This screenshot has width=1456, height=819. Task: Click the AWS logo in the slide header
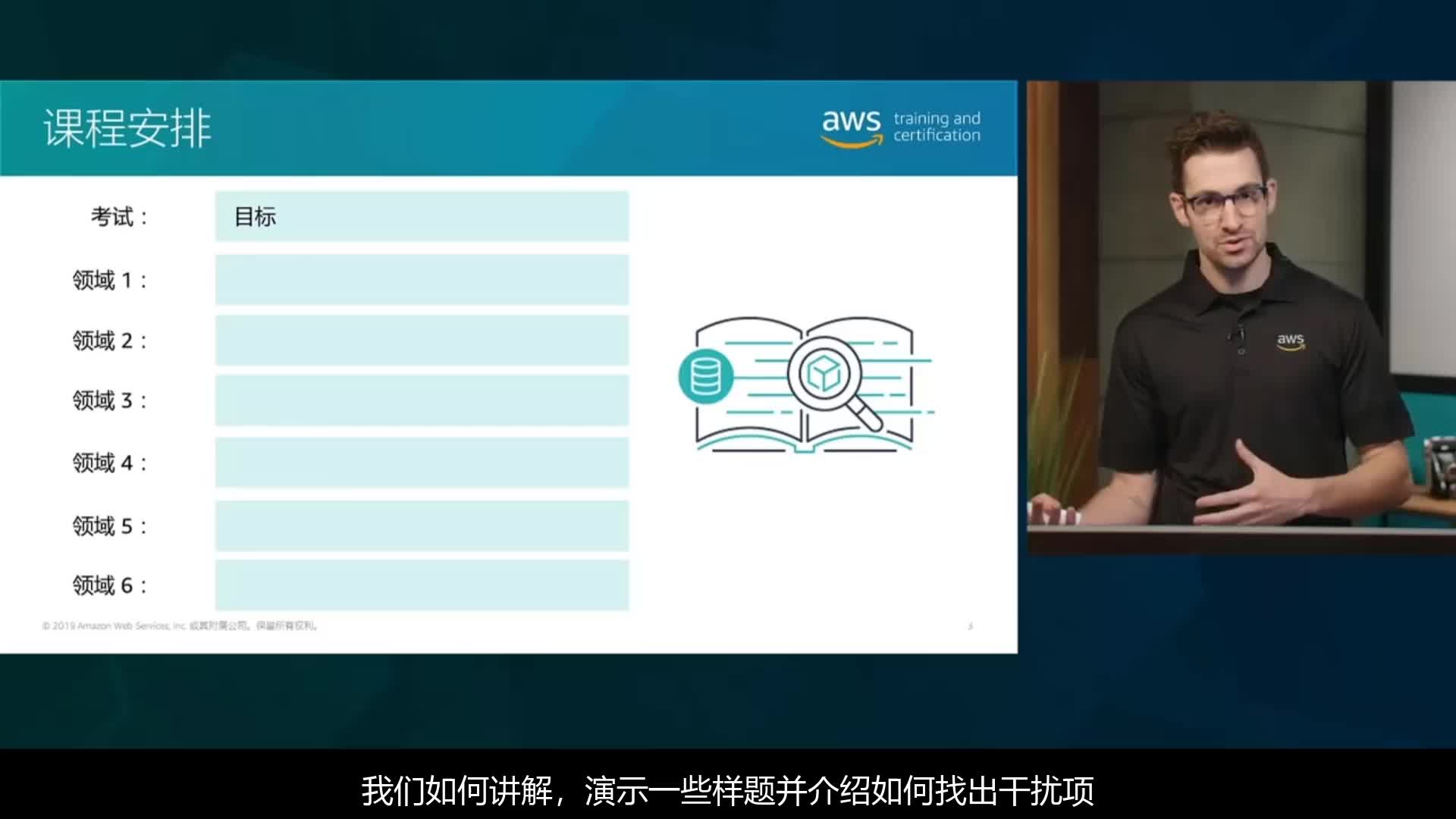tap(852, 127)
